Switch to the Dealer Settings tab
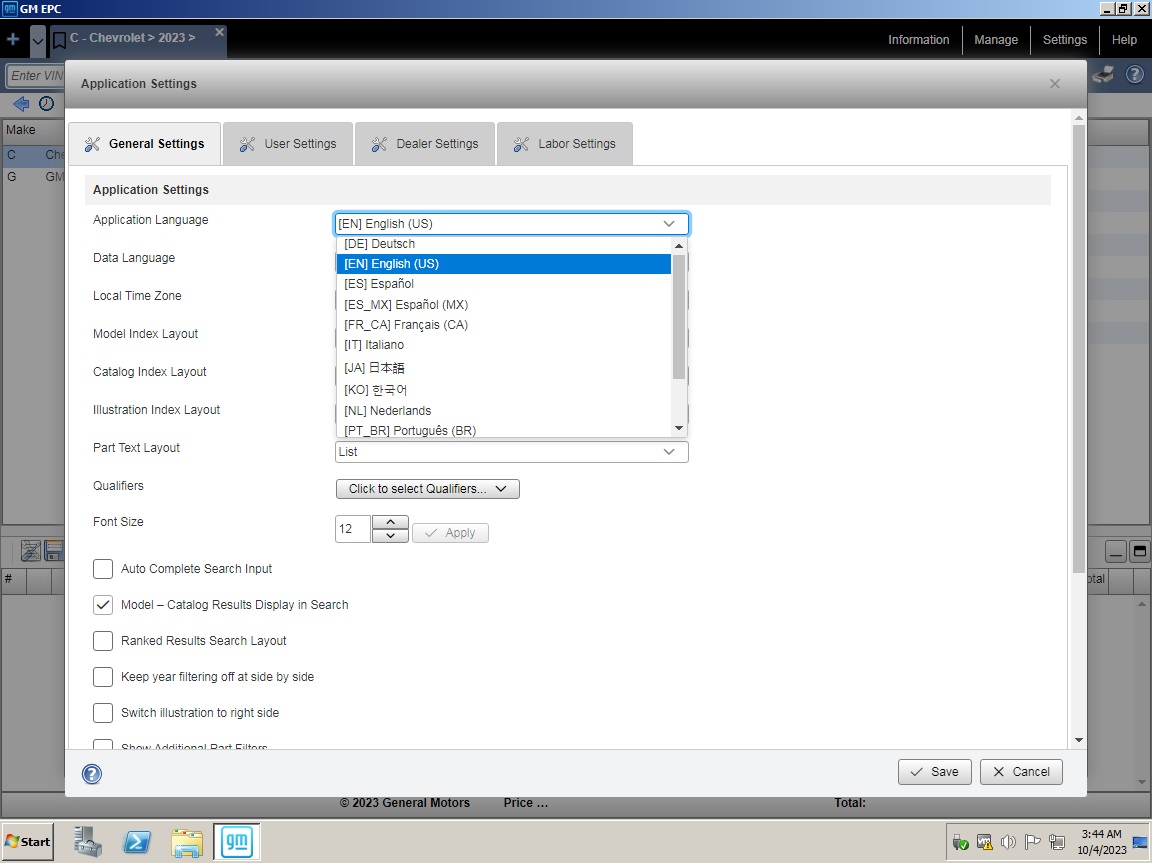 [x=425, y=144]
